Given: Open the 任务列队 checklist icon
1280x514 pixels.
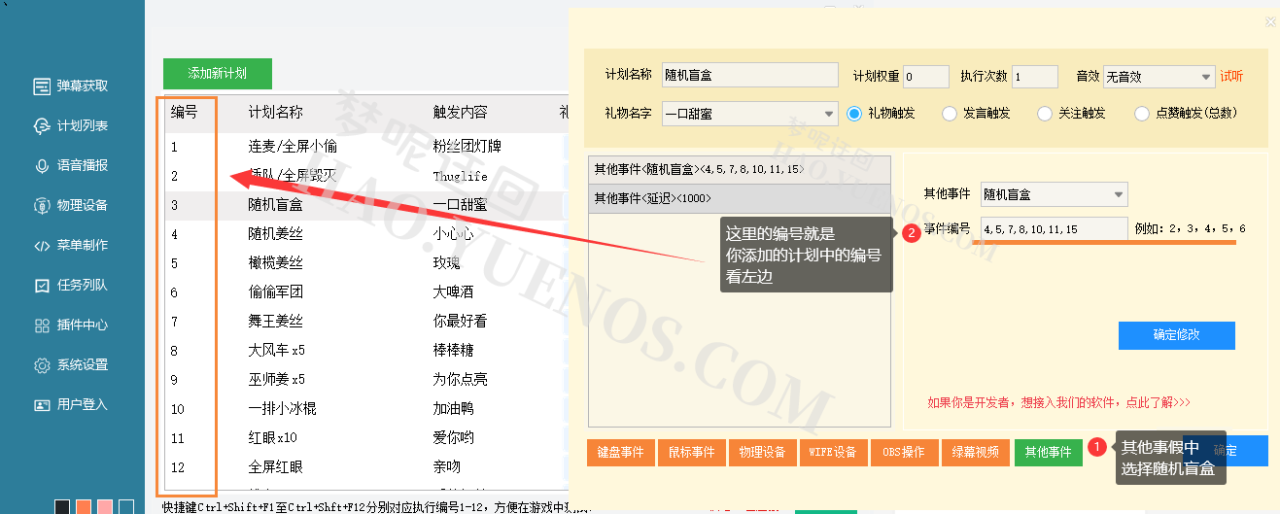Looking at the screenshot, I should click(41, 286).
